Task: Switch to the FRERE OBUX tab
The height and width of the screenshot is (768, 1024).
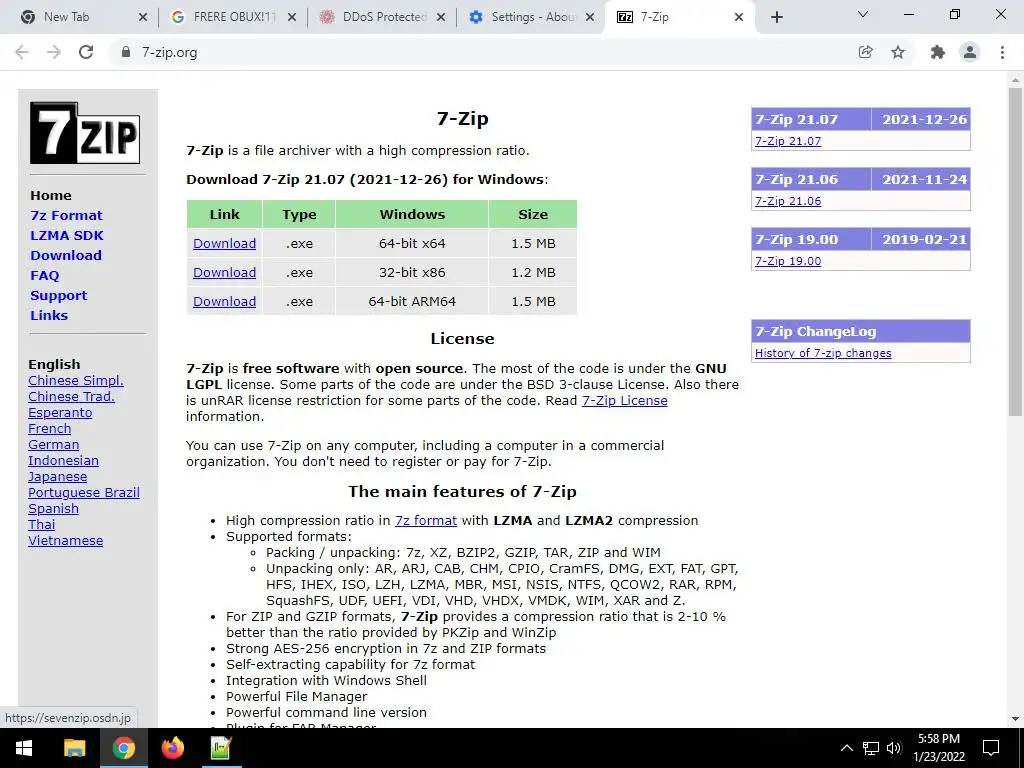Action: point(234,18)
